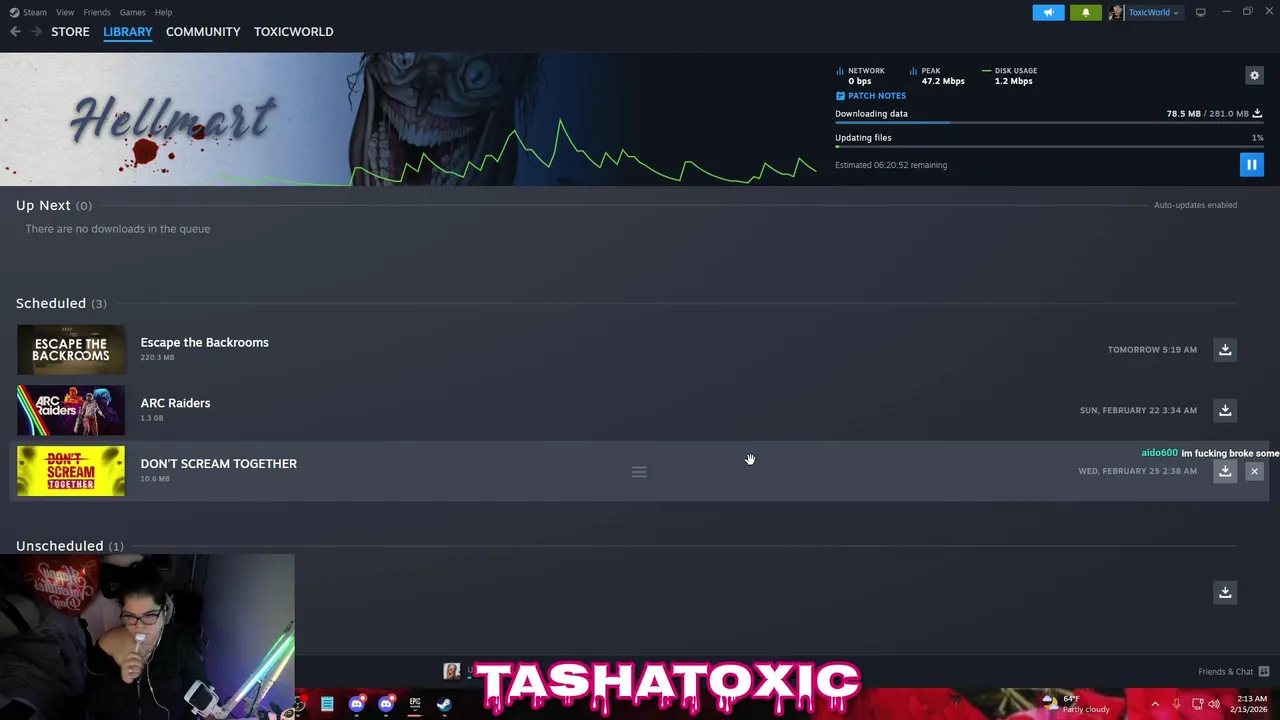
Task: Click the Auto-updates enabled label
Action: tap(1195, 205)
